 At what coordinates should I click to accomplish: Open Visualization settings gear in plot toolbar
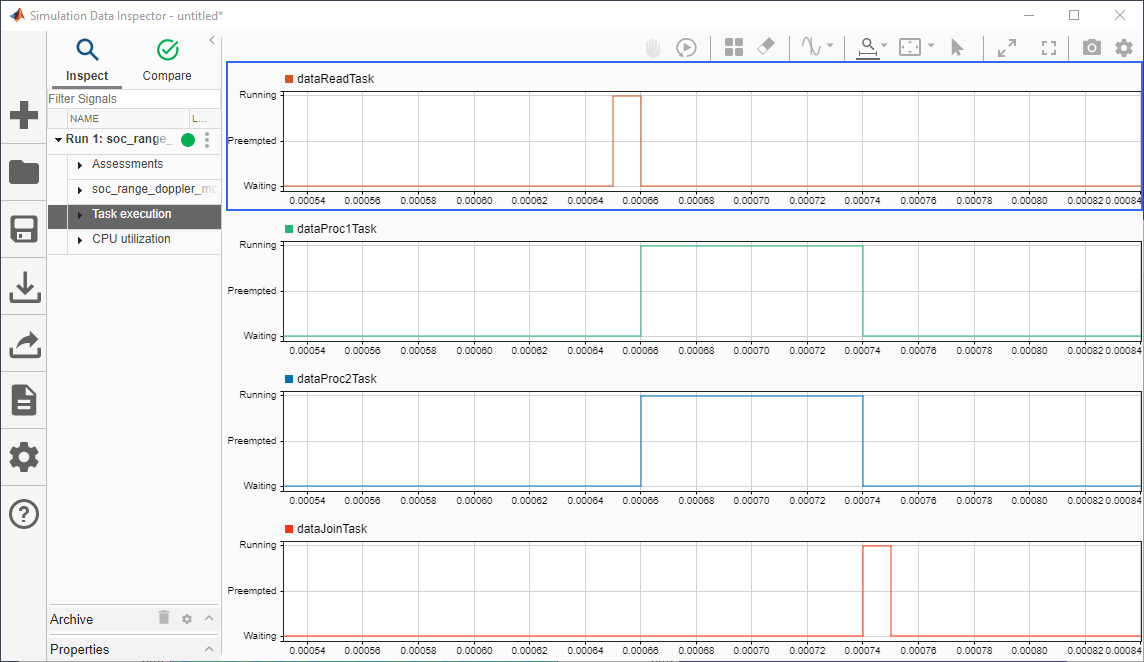[1123, 47]
